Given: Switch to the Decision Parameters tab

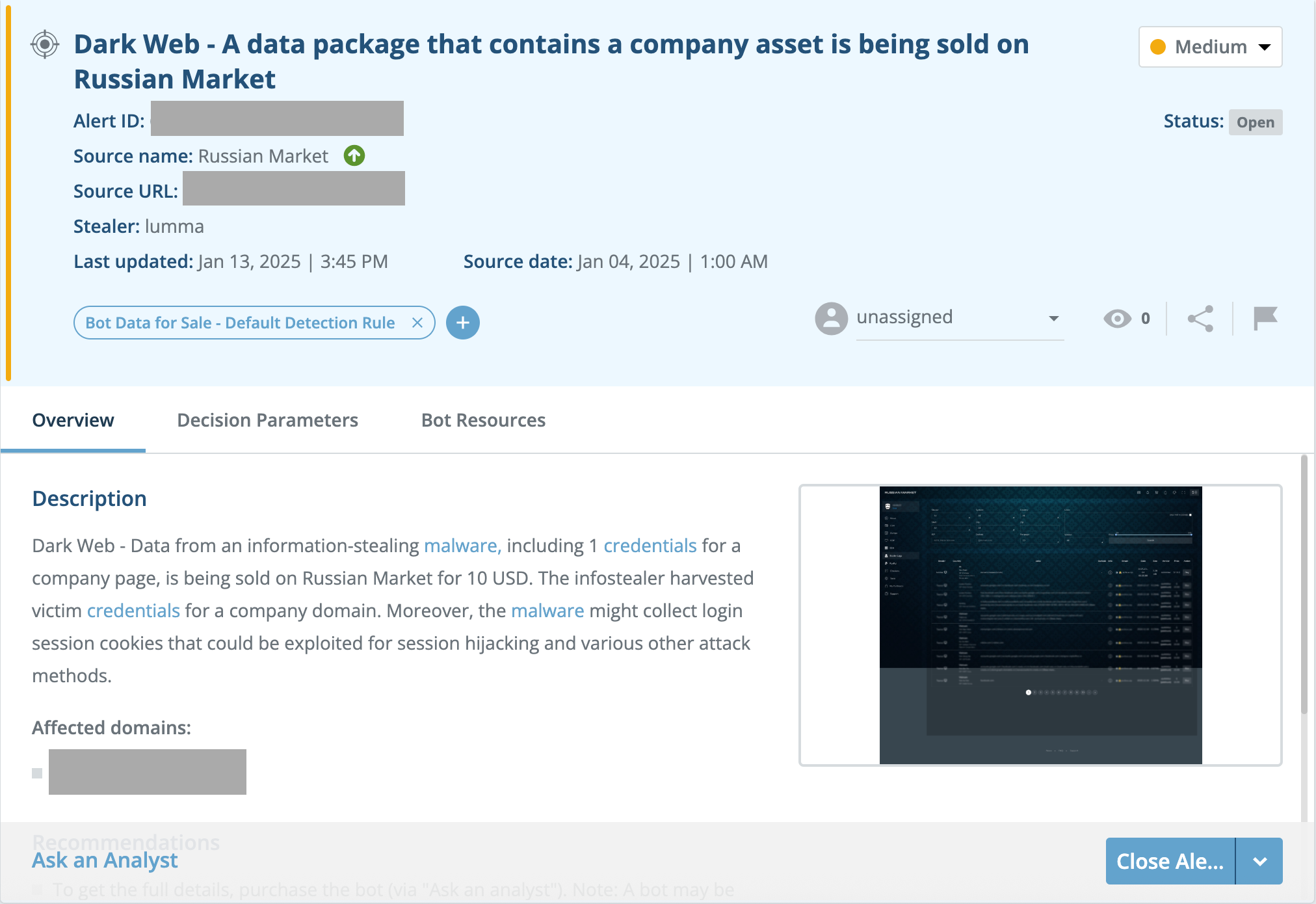Looking at the screenshot, I should 267,420.
